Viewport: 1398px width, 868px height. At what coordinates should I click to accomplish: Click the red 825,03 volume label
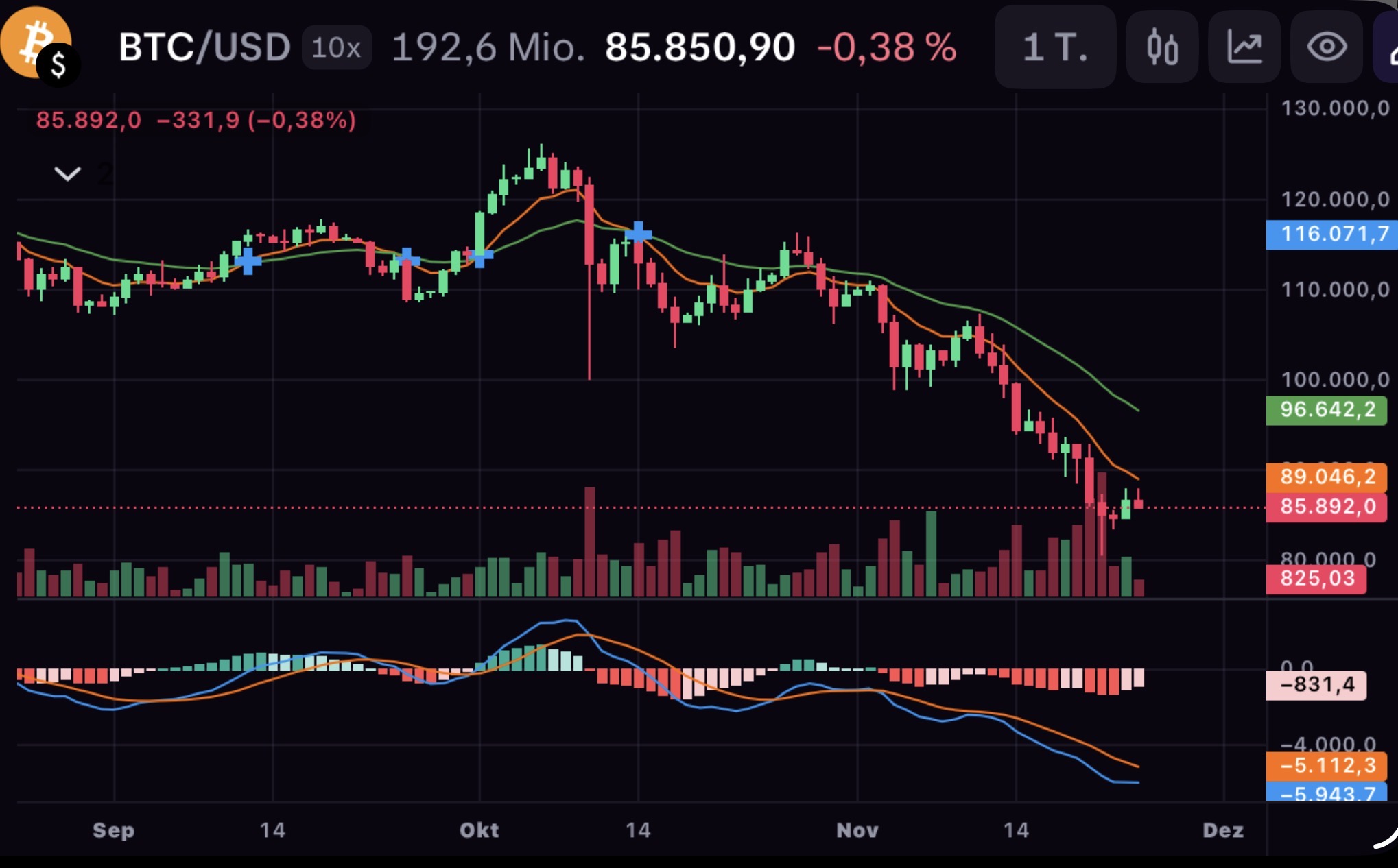(1316, 578)
